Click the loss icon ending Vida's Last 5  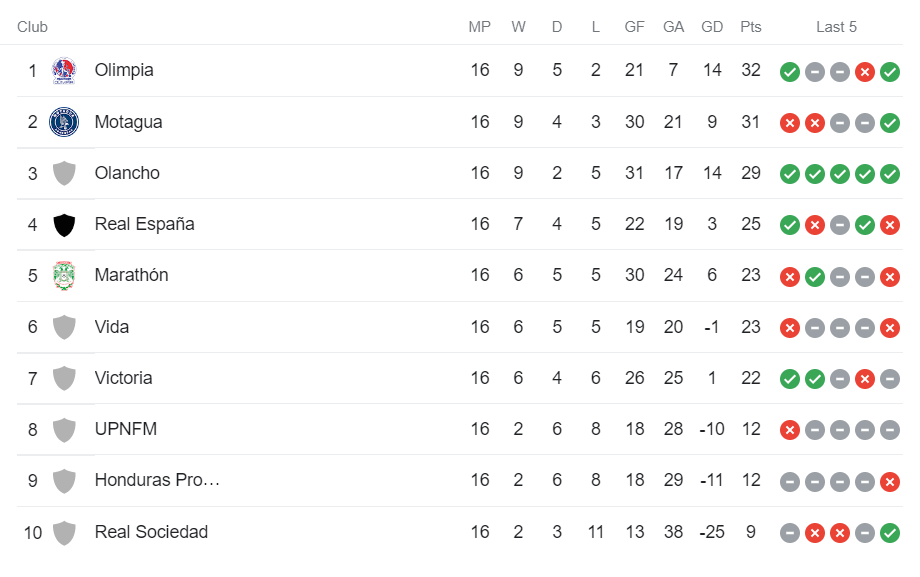[x=890, y=327]
